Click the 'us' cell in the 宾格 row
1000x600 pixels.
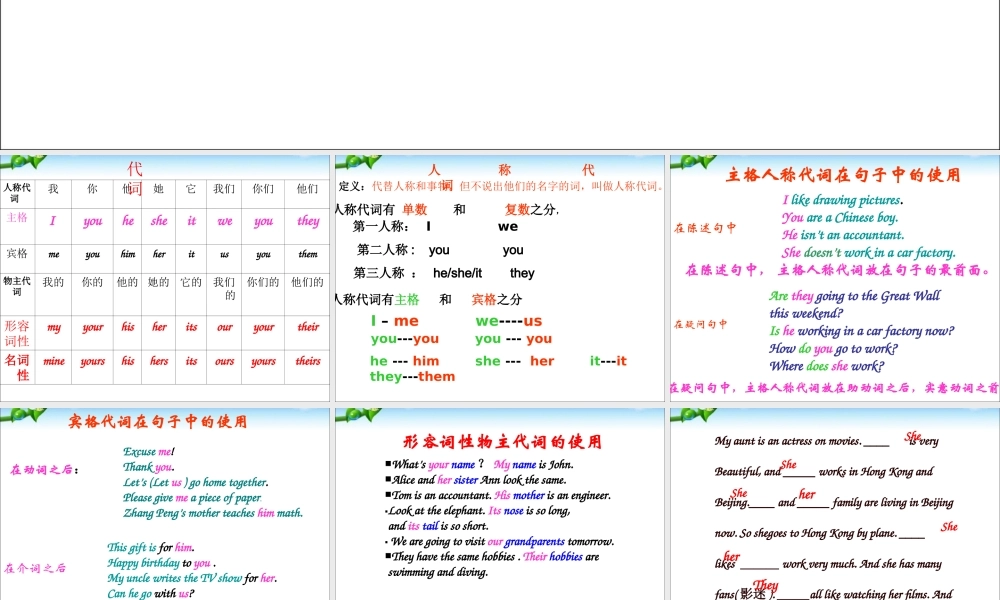[x=224, y=254]
